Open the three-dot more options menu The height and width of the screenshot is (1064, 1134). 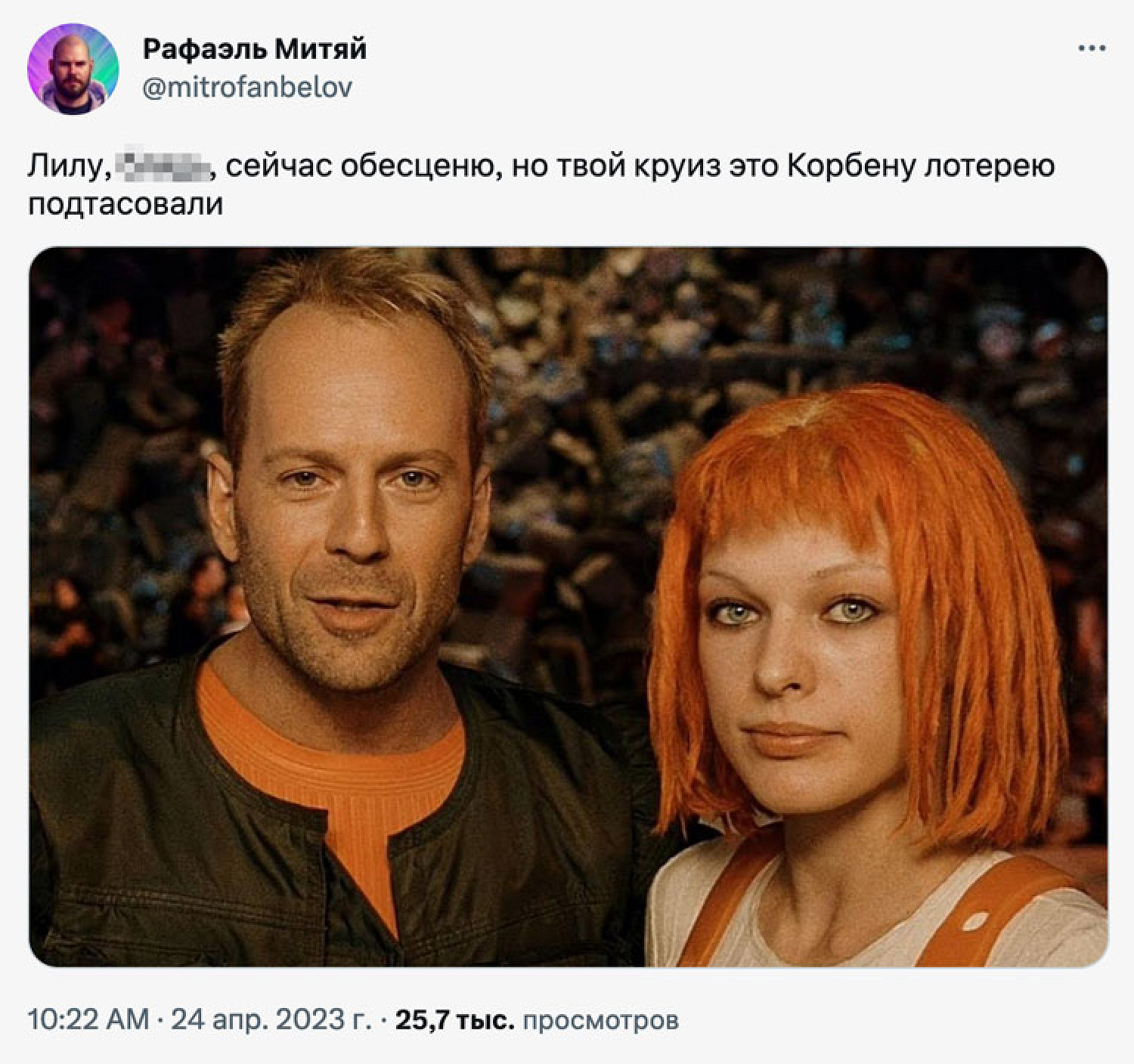click(x=1092, y=49)
